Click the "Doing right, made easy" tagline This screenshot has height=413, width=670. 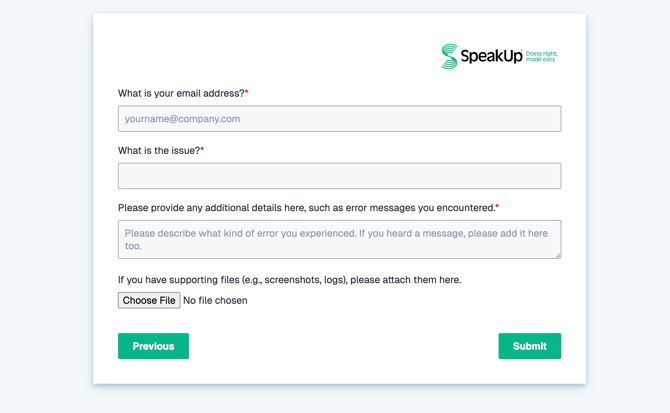[541, 57]
